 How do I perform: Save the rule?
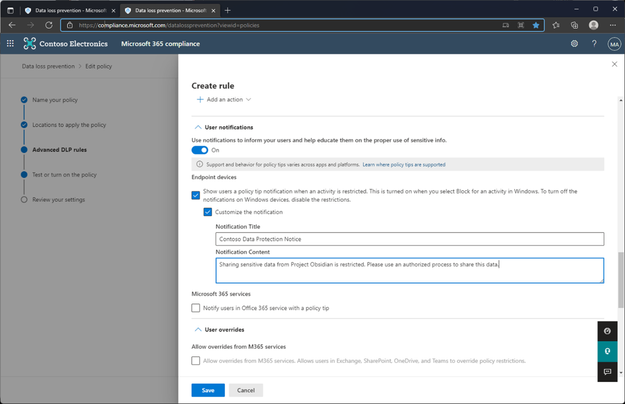coord(208,390)
